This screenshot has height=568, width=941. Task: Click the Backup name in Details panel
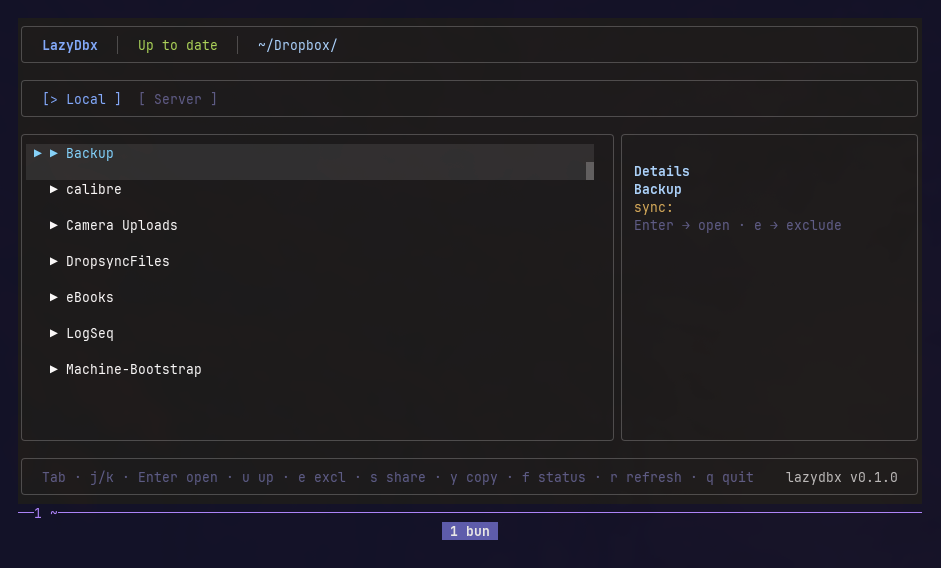pyautogui.click(x=658, y=190)
